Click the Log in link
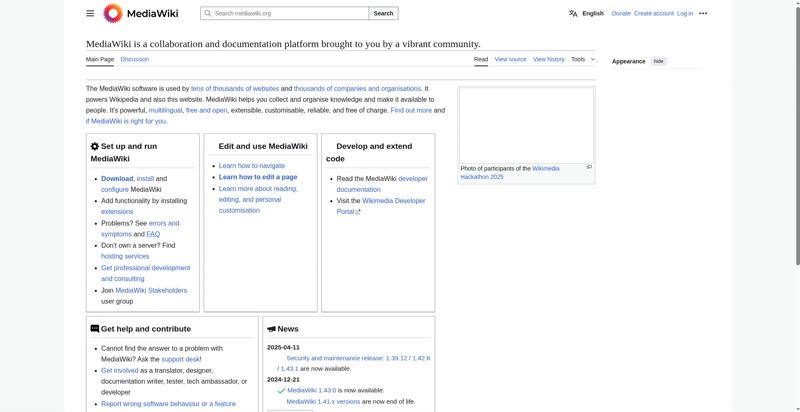800x412 pixels. (685, 14)
